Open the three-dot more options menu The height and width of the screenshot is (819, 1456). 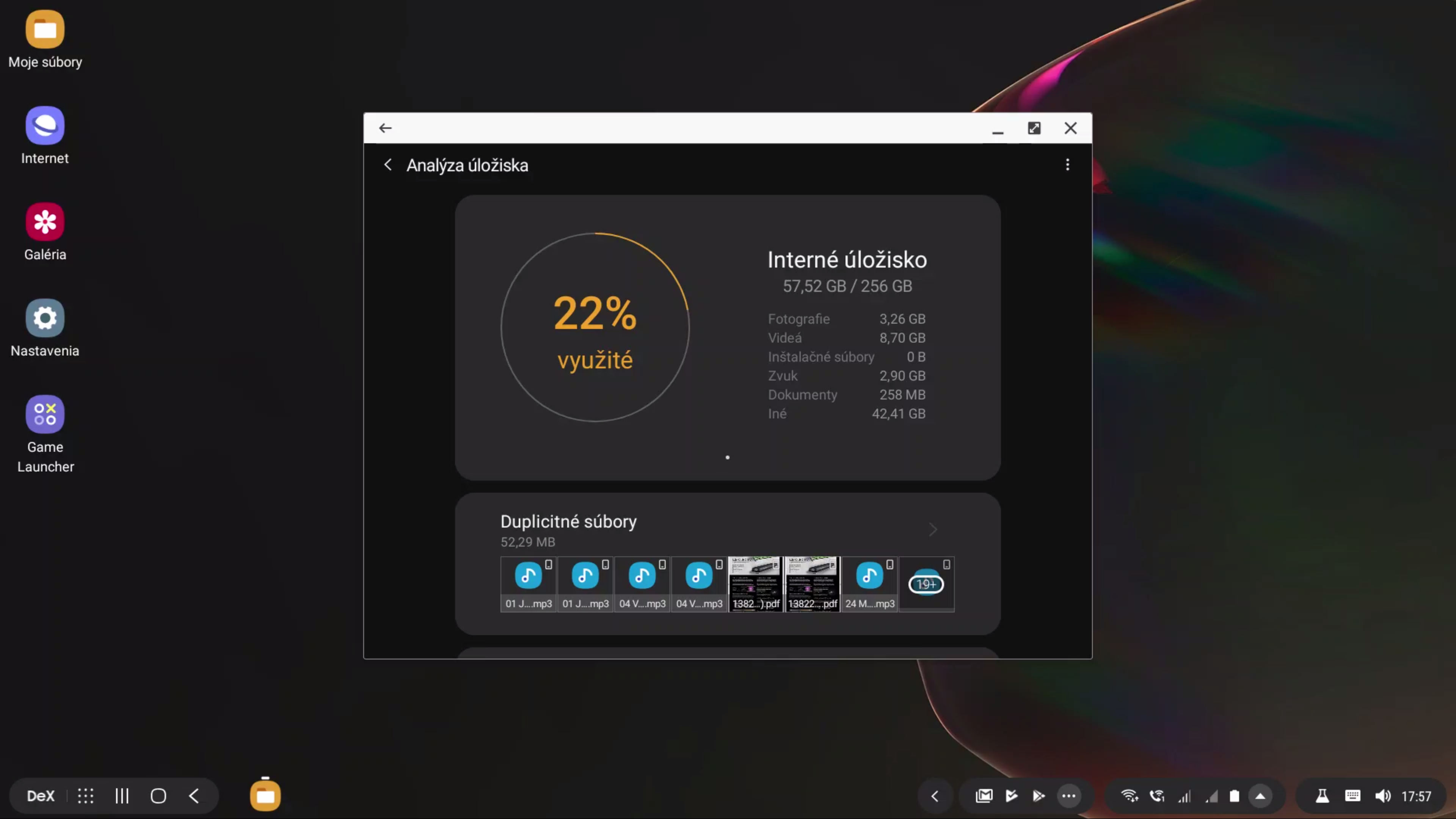click(x=1067, y=165)
